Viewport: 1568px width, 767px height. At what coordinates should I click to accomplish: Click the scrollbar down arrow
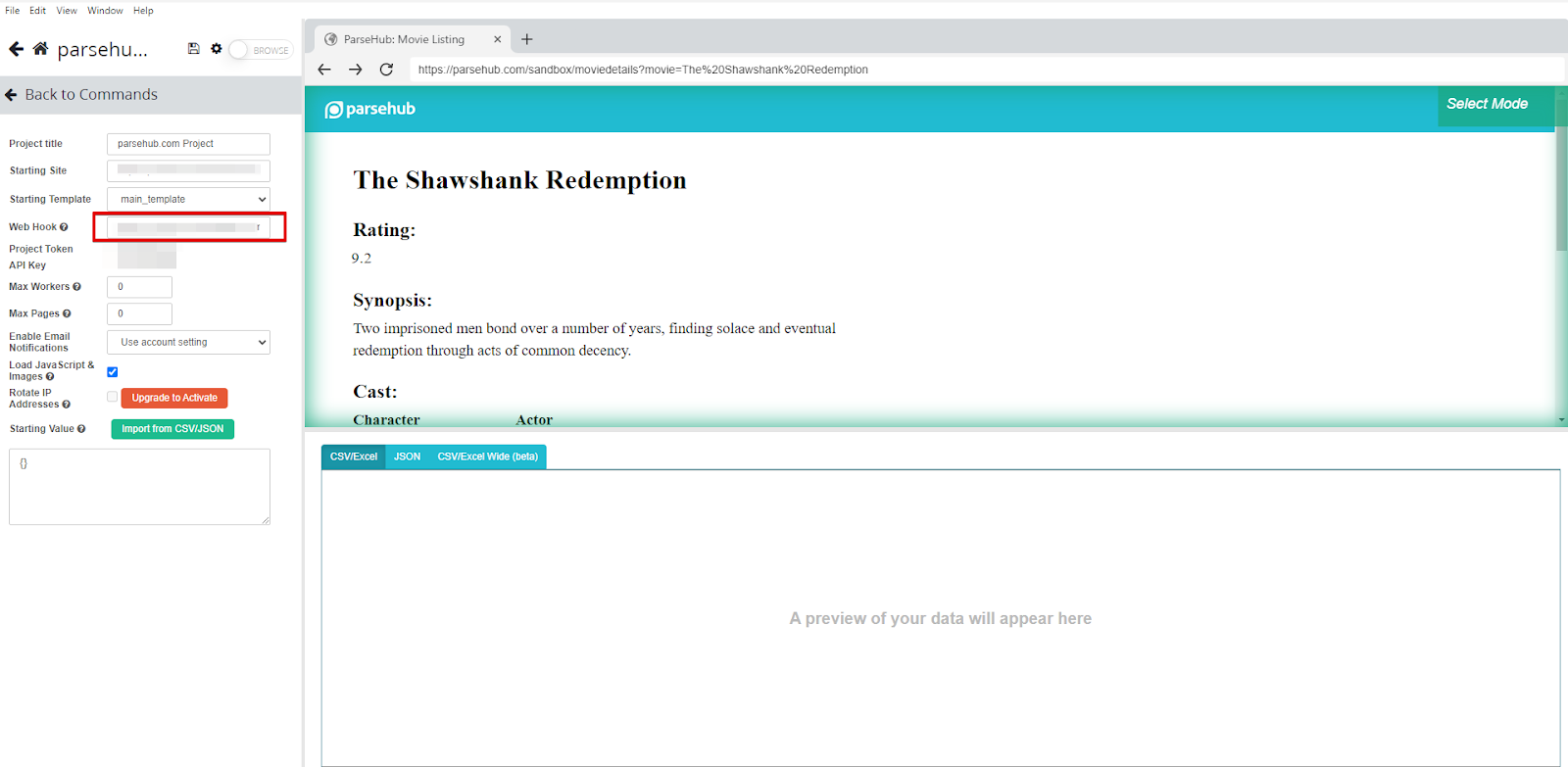click(1562, 419)
